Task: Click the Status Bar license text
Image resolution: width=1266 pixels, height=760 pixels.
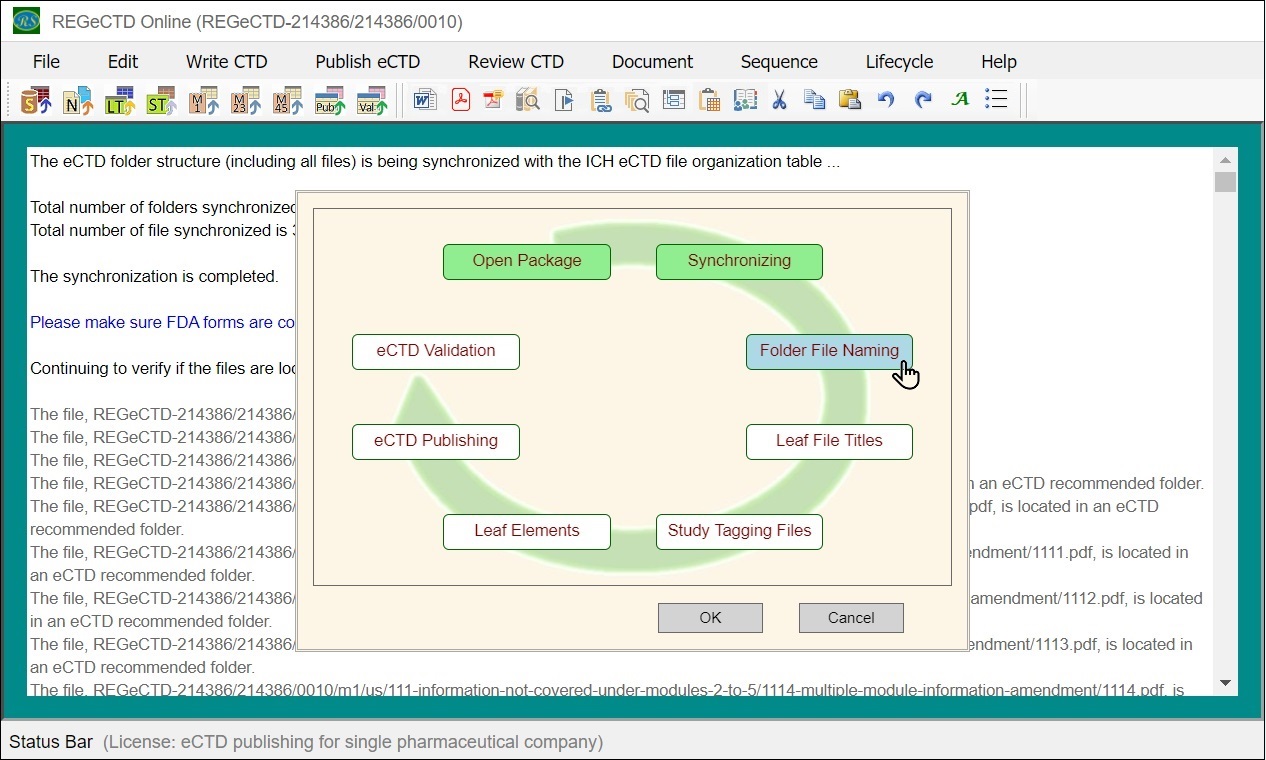Action: pyautogui.click(x=353, y=742)
